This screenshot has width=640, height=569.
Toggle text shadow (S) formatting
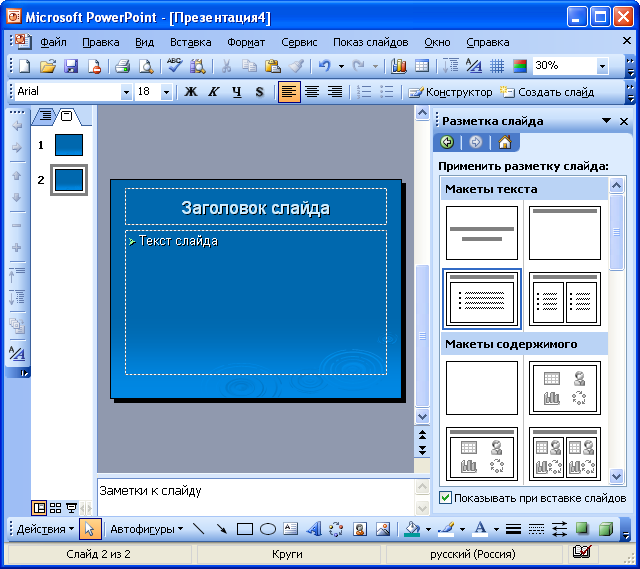point(259,91)
